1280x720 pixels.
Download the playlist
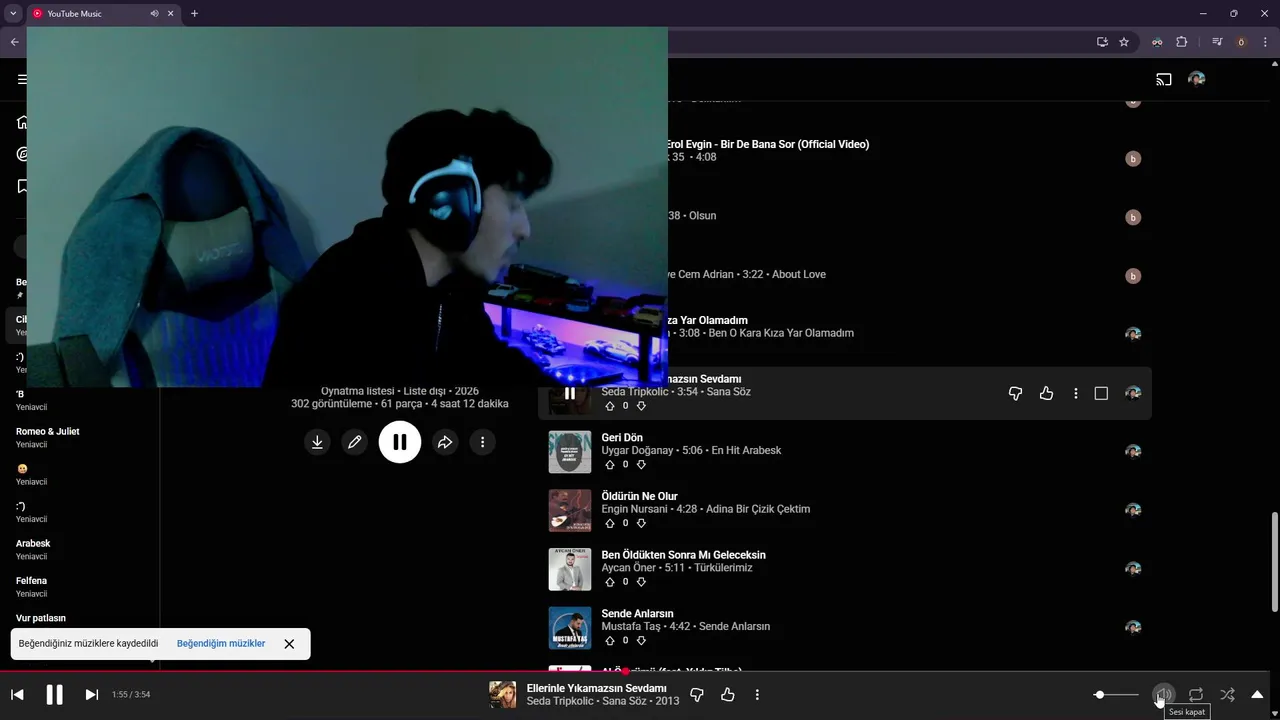317,442
